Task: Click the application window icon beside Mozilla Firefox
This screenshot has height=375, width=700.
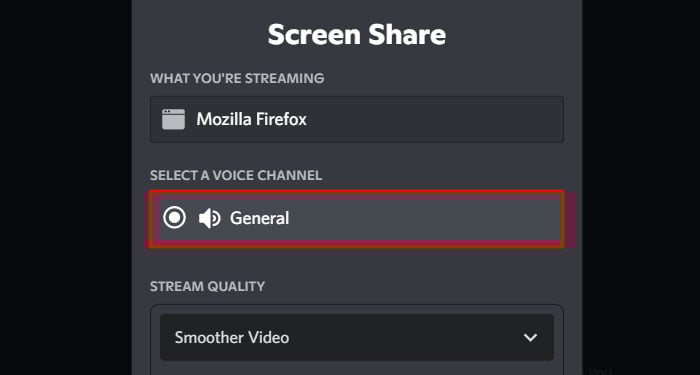Action: coord(173,119)
